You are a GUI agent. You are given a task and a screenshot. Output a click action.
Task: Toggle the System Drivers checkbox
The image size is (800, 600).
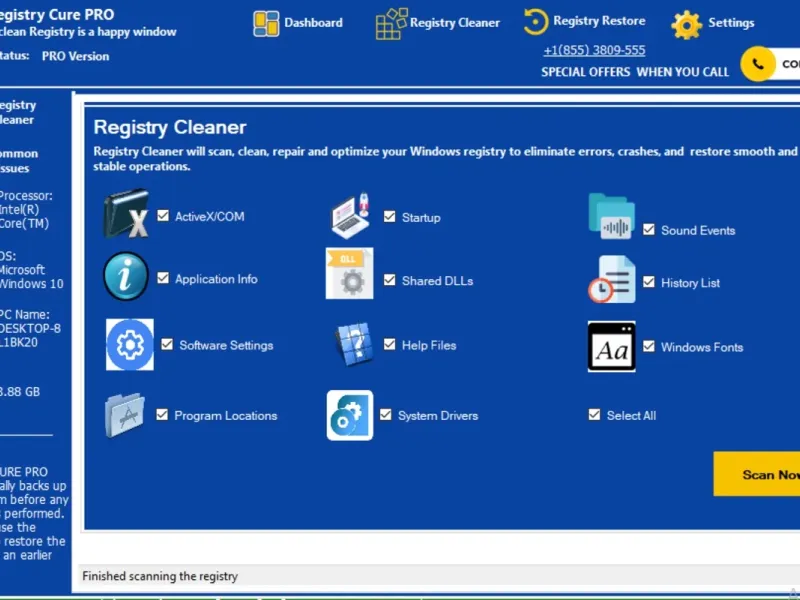386,415
